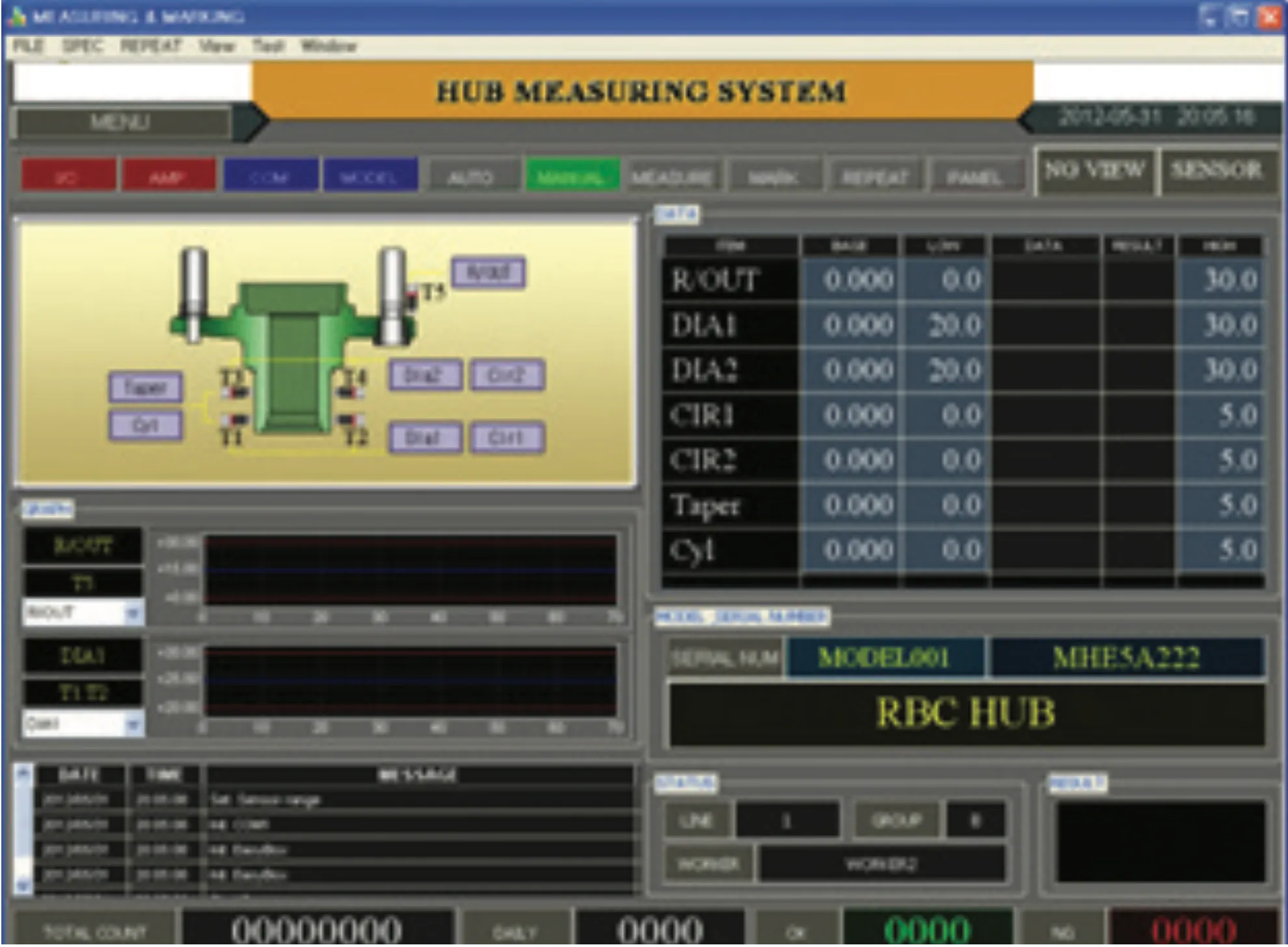Click the Cir2 box in diagram

(x=507, y=375)
